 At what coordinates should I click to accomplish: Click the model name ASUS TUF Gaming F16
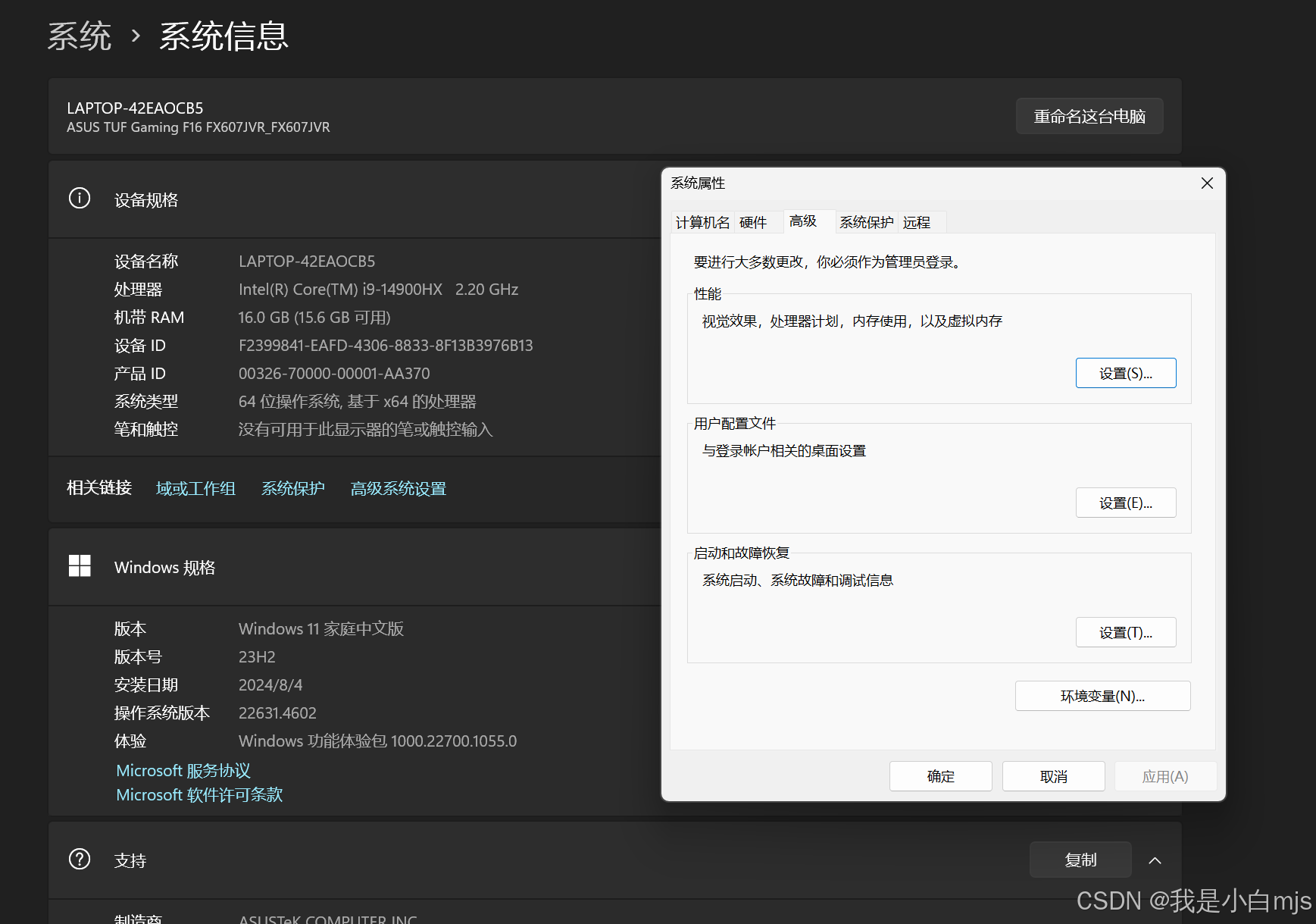[198, 127]
